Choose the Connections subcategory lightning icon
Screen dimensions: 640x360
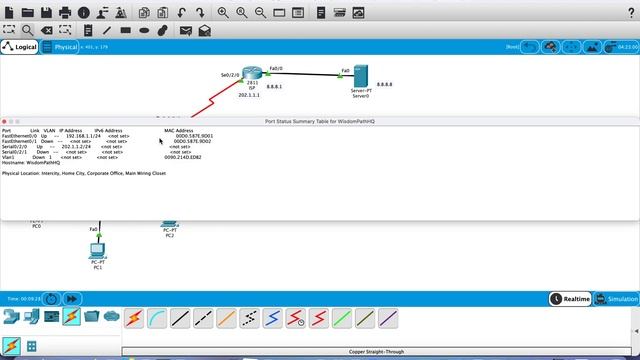click(11, 346)
